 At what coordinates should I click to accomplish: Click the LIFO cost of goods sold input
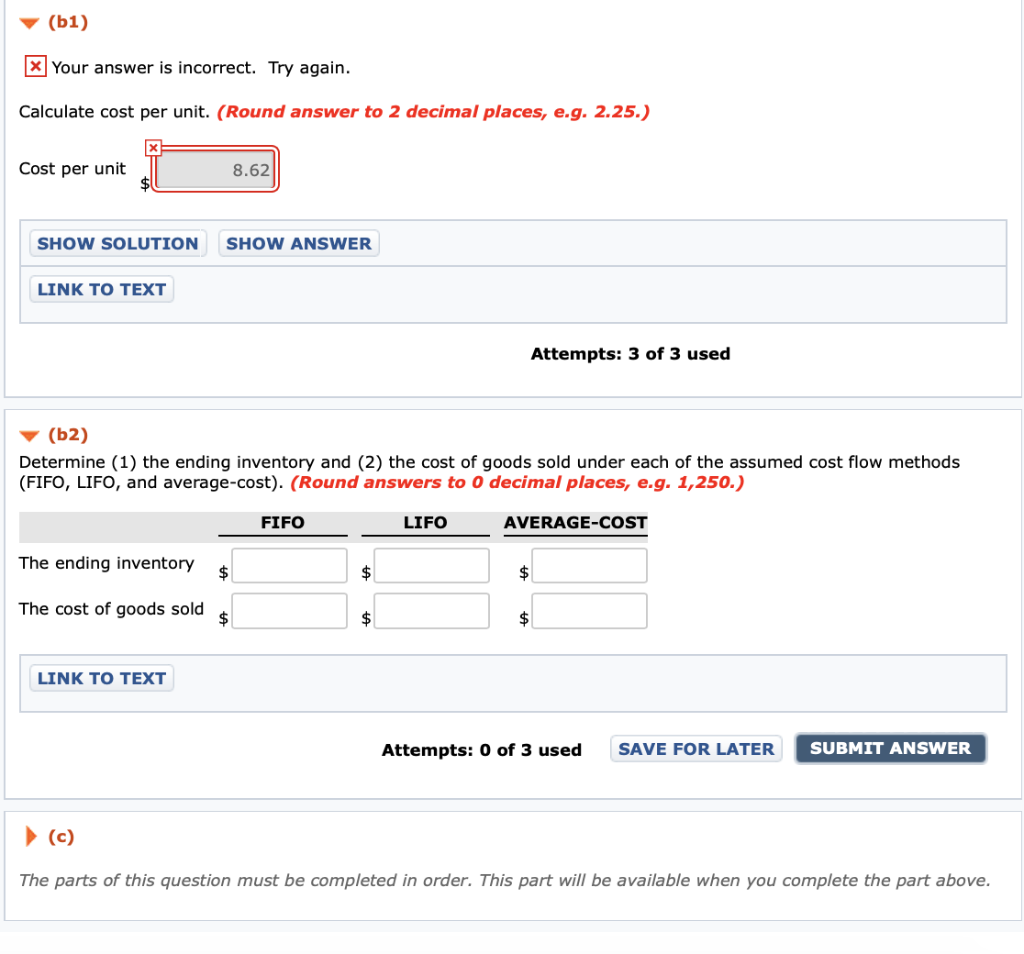[431, 610]
